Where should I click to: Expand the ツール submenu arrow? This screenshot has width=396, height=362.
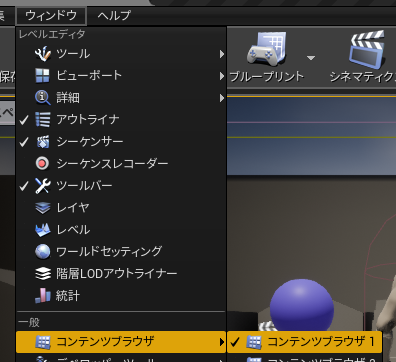pyautogui.click(x=222, y=54)
